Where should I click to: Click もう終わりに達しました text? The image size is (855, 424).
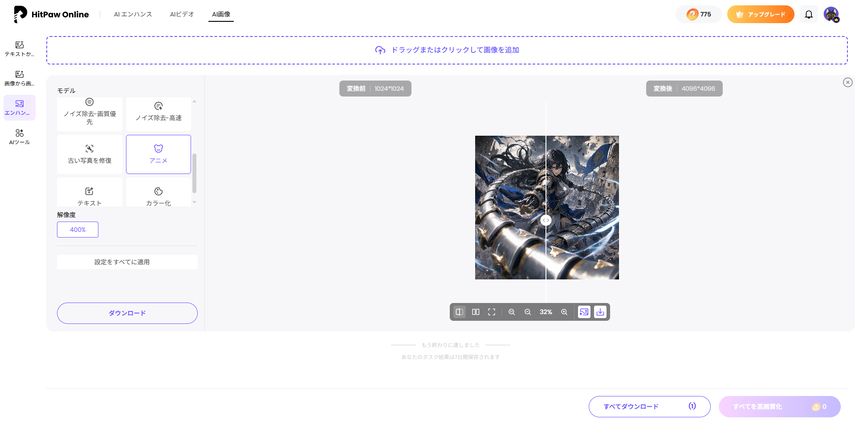(x=450, y=345)
